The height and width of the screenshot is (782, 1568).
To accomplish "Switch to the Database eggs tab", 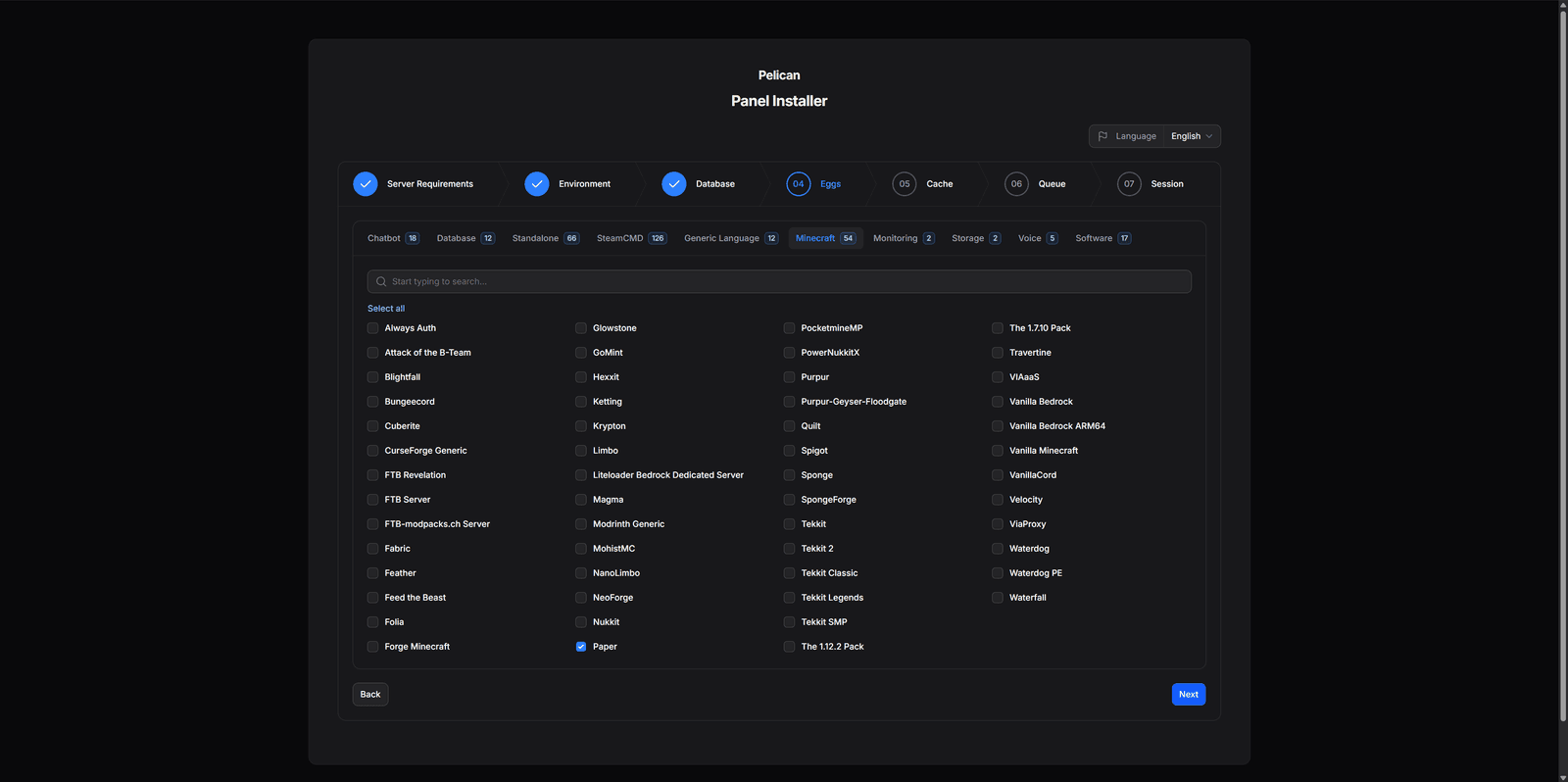I will (465, 238).
